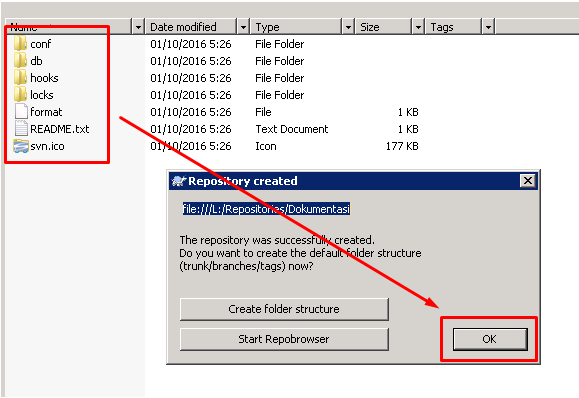This screenshot has width=579, height=398.
Task: Sort by the Tags column header
Action: (x=454, y=27)
